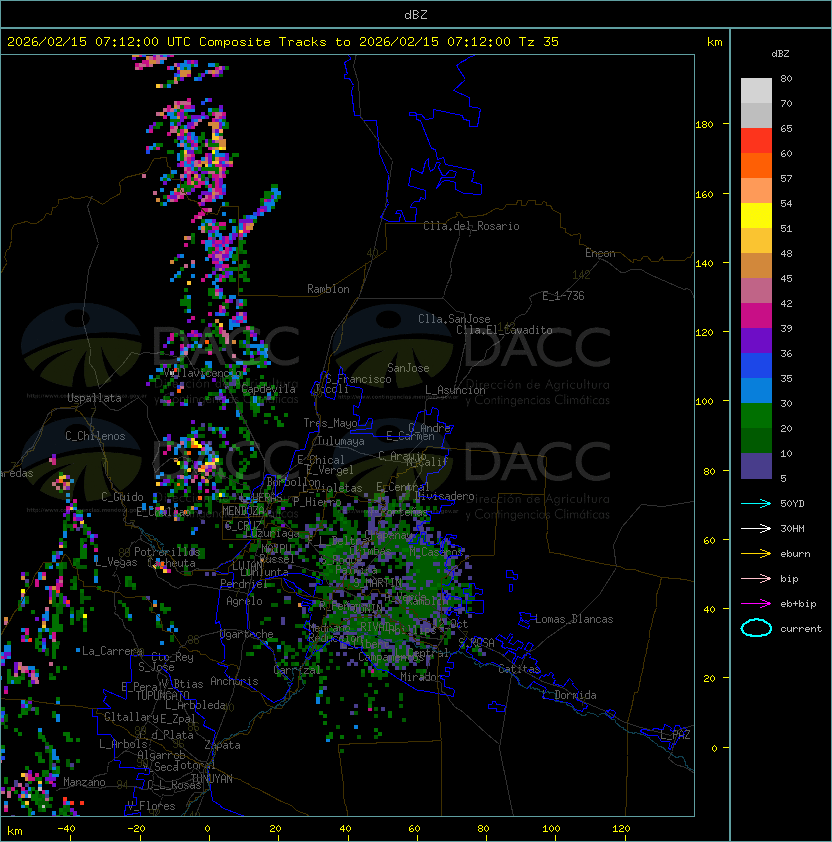Click the 'MENDOZA' city label
This screenshot has height=842, width=832.
[243, 511]
